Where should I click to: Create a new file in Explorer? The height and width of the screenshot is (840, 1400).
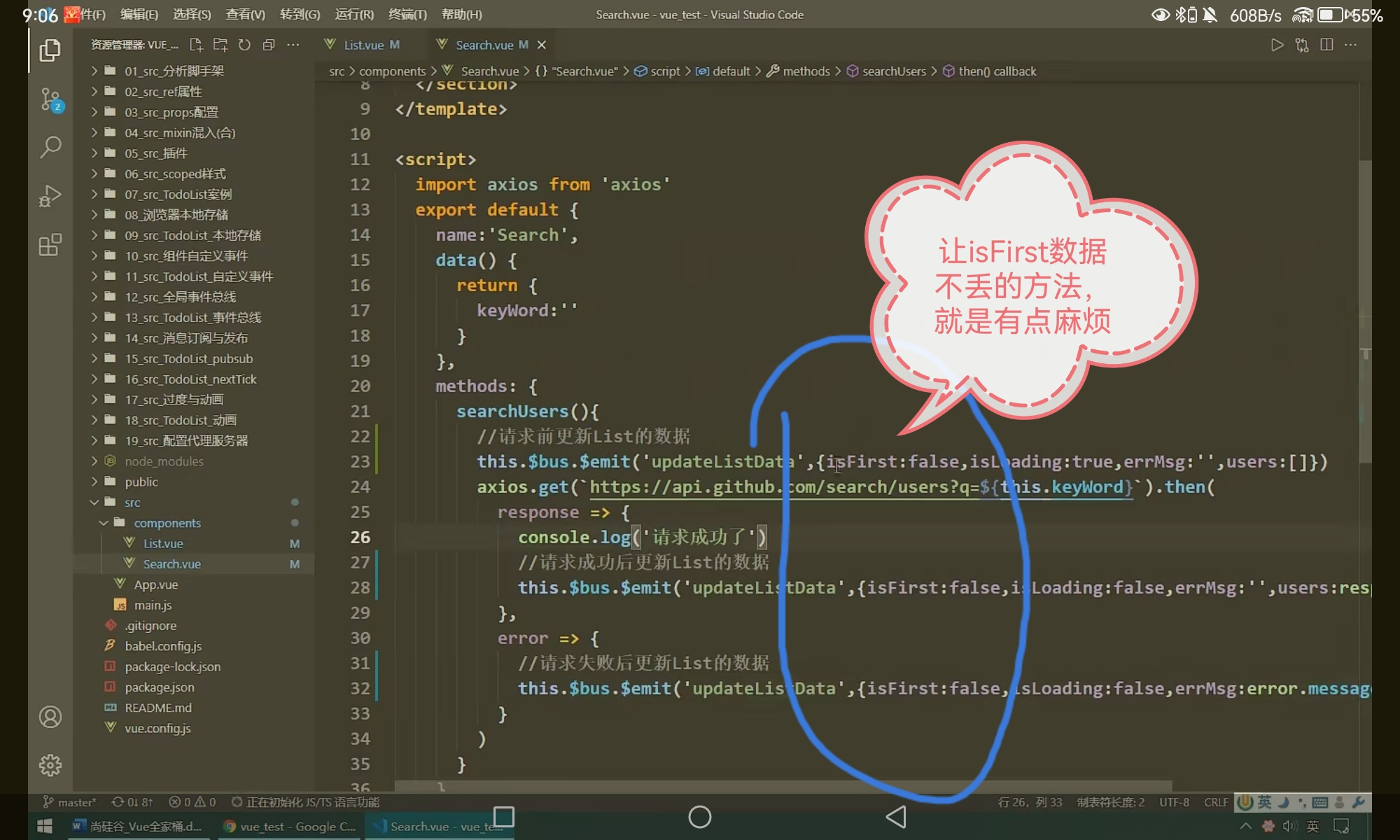(x=196, y=45)
